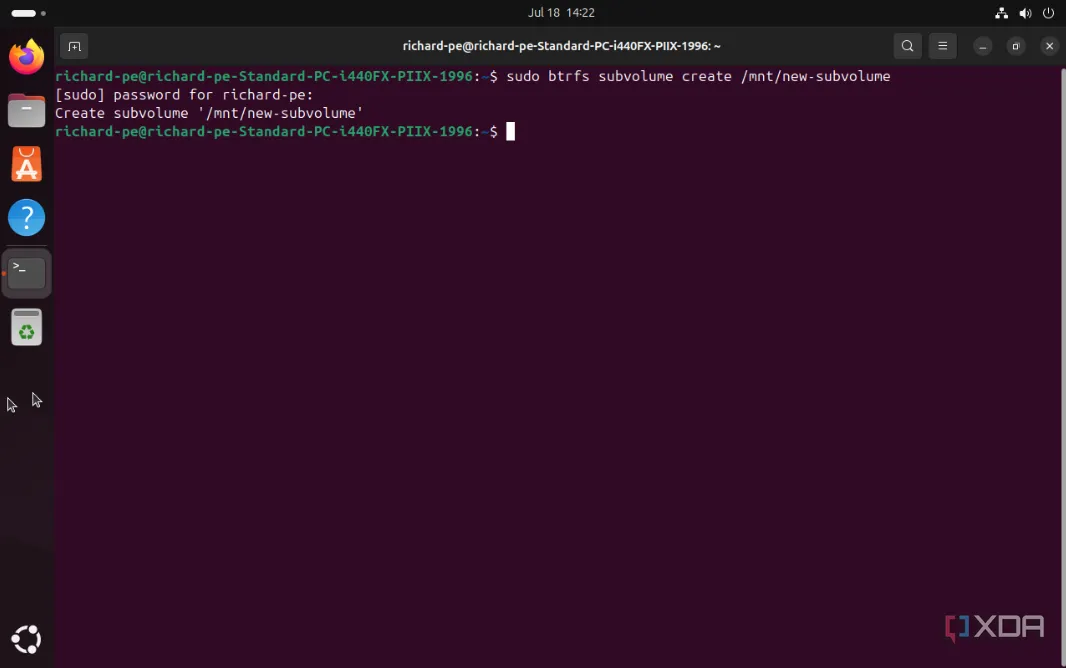Open the Help app in the dock

click(x=27, y=217)
